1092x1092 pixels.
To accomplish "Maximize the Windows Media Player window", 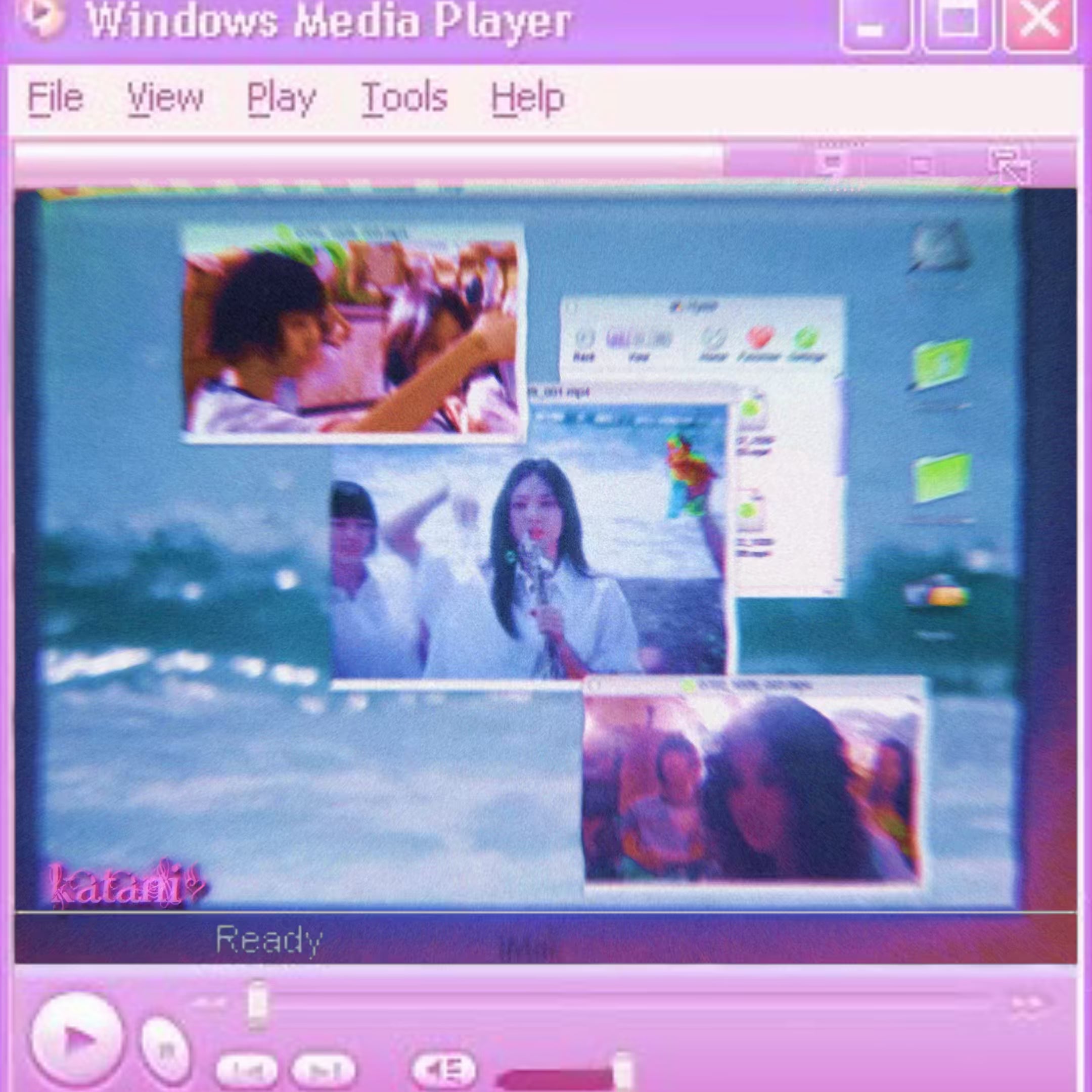I will point(957,24).
